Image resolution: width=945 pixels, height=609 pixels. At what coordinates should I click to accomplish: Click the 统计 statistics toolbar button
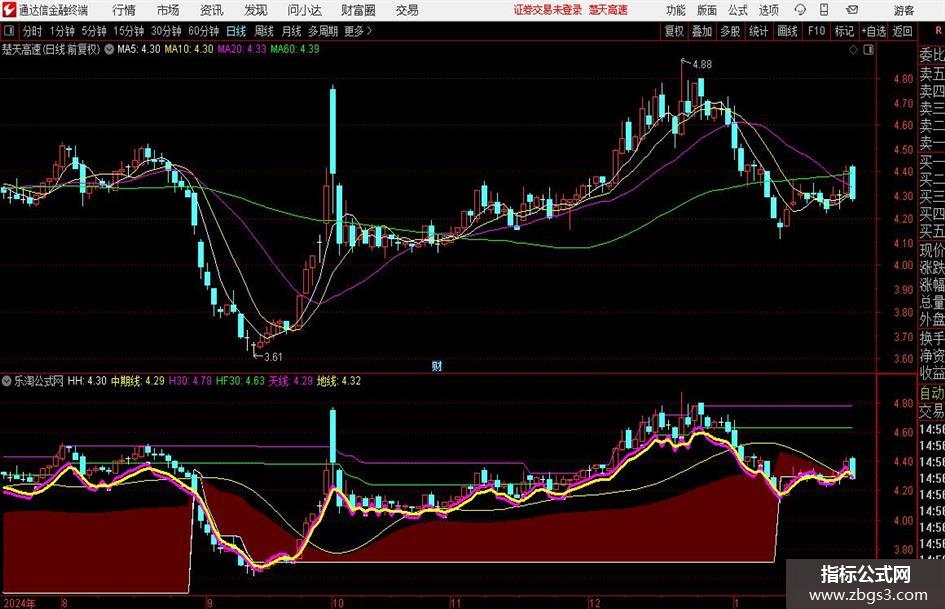tap(758, 31)
